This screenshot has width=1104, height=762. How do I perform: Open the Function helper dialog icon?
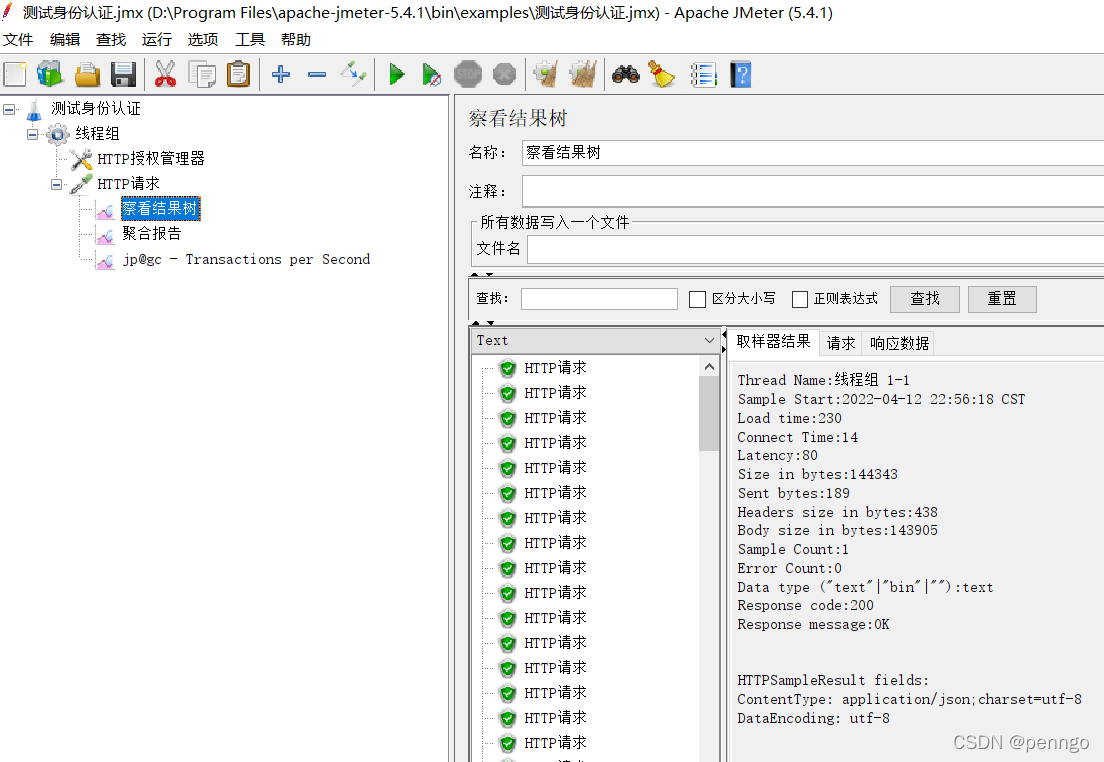(x=703, y=74)
